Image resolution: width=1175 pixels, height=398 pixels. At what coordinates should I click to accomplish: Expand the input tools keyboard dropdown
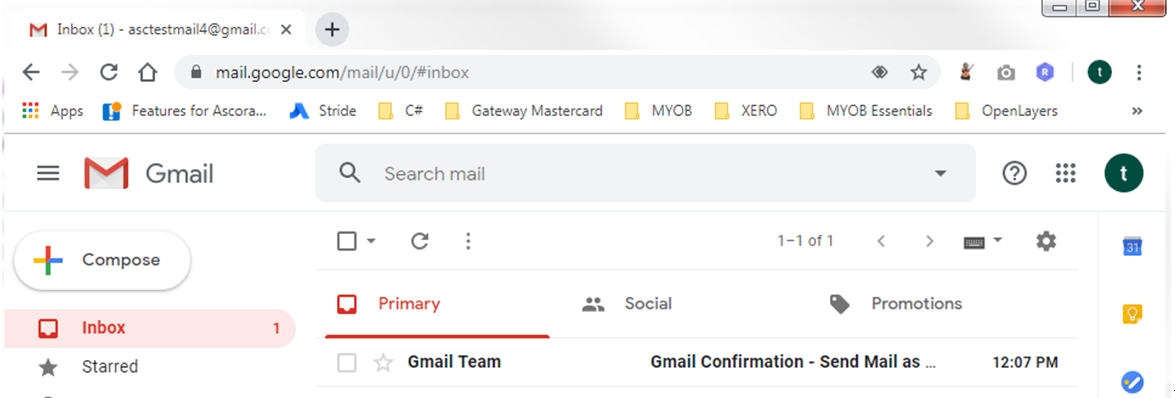997,240
